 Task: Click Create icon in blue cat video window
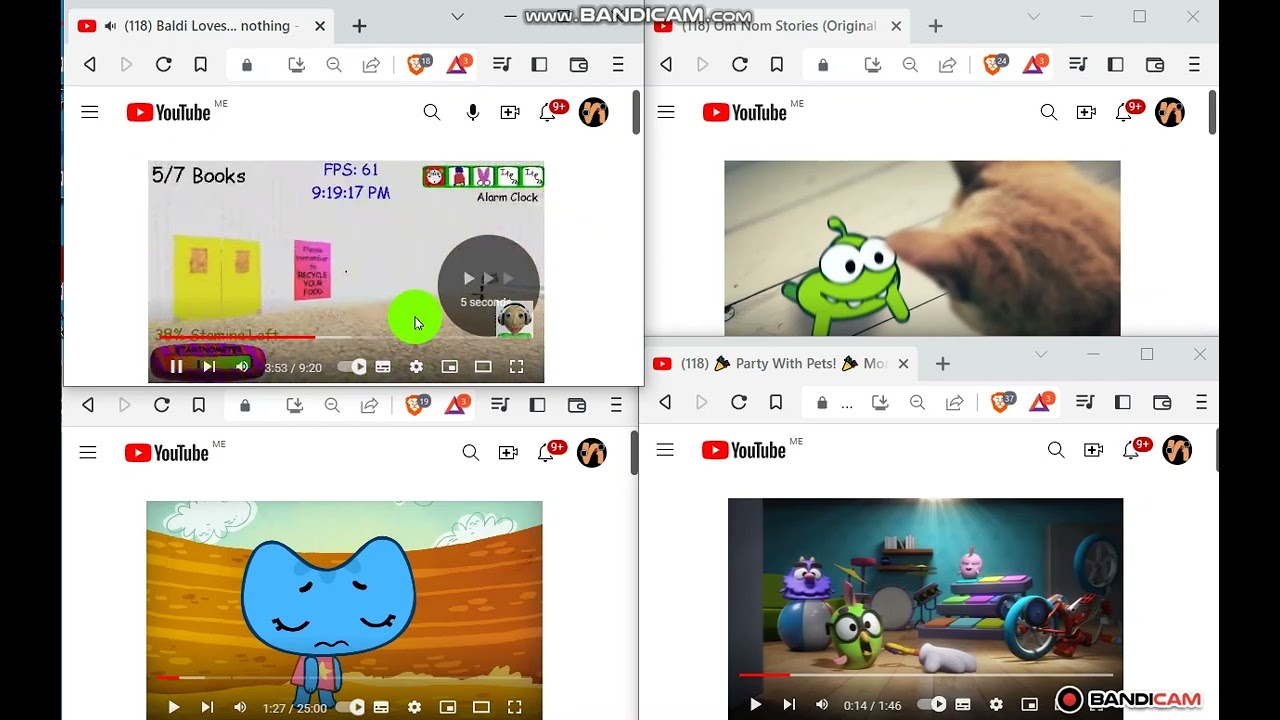pos(508,453)
